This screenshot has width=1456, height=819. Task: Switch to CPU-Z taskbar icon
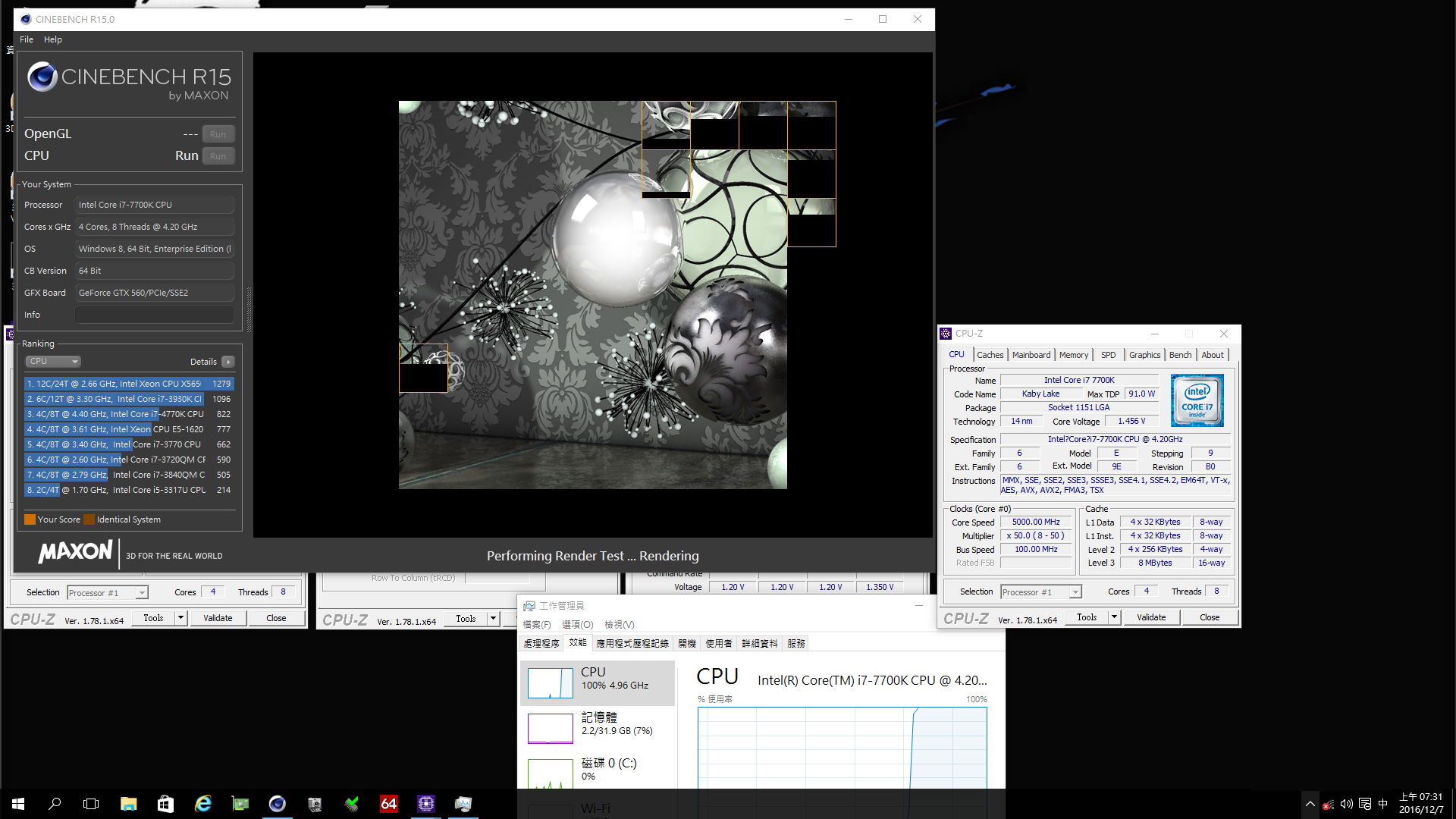click(x=426, y=804)
